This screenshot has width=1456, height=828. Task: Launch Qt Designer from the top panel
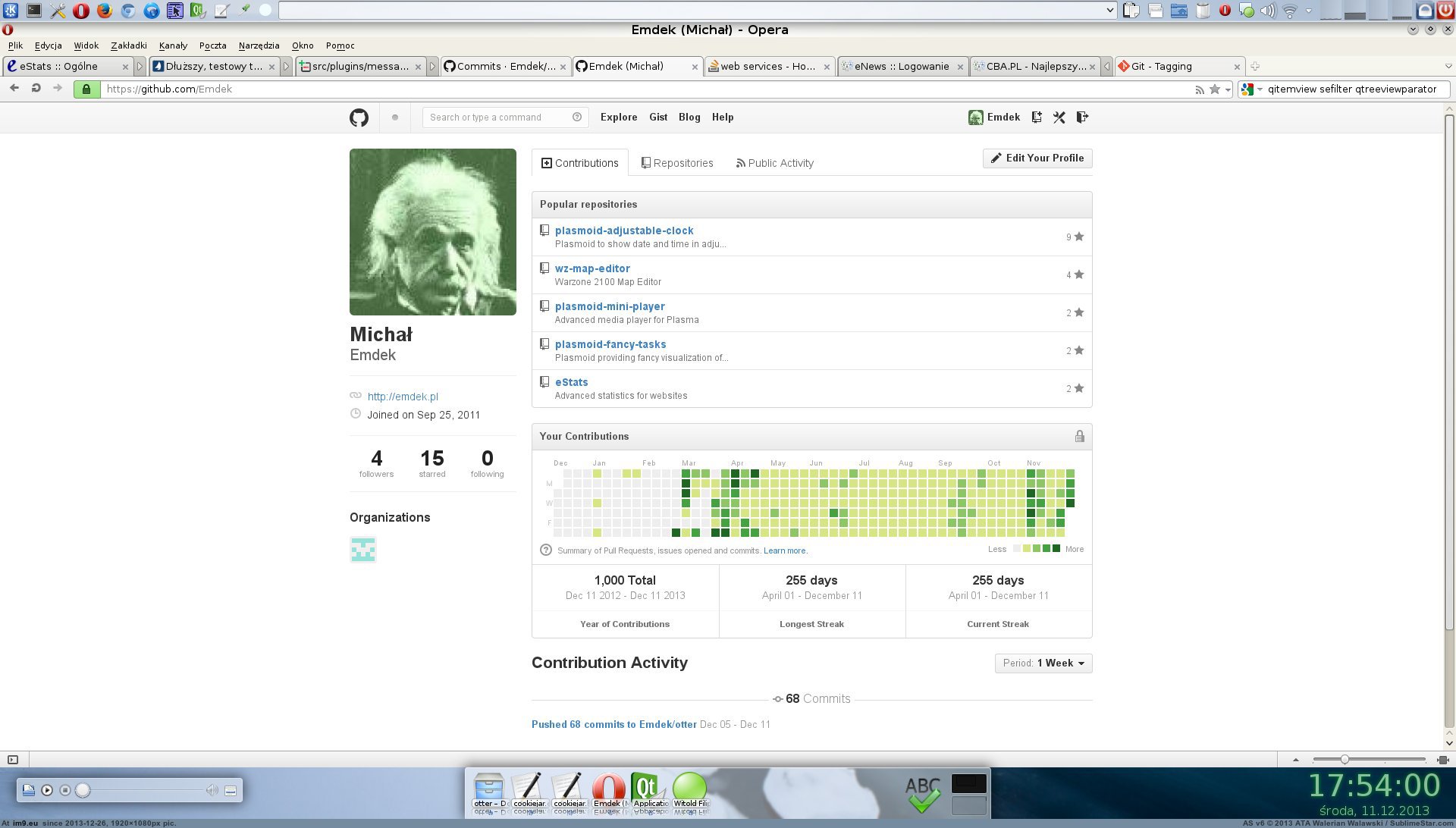point(199,11)
